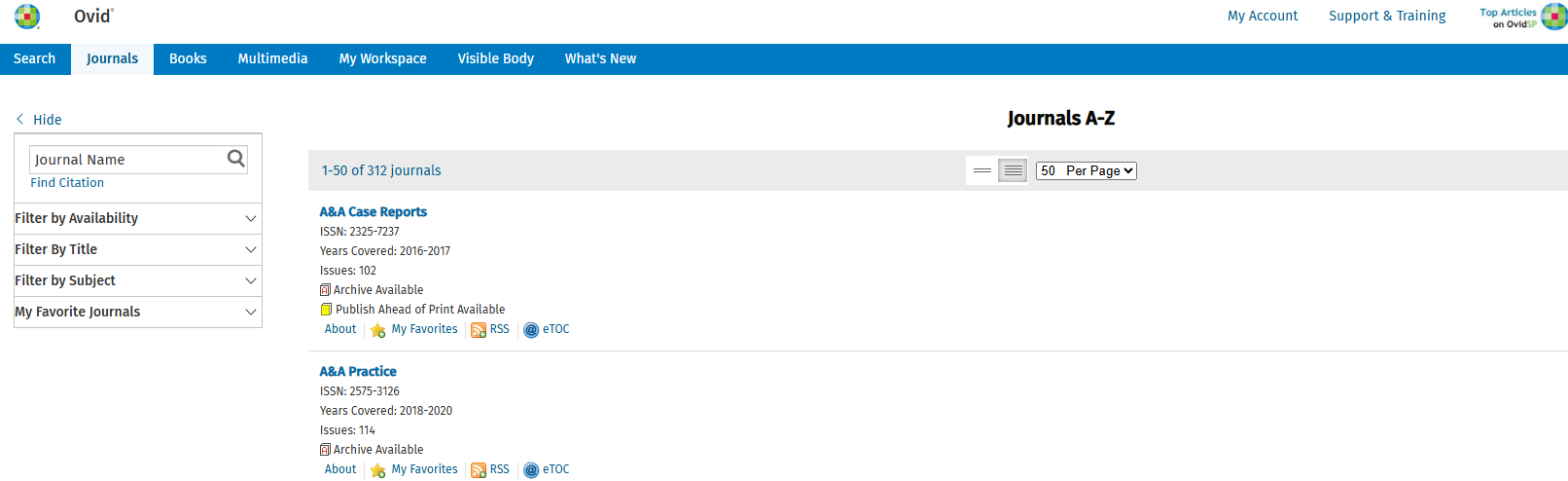1568x481 pixels.
Task: Add A&A Case Reports to My Favorites star
Action: click(x=378, y=330)
